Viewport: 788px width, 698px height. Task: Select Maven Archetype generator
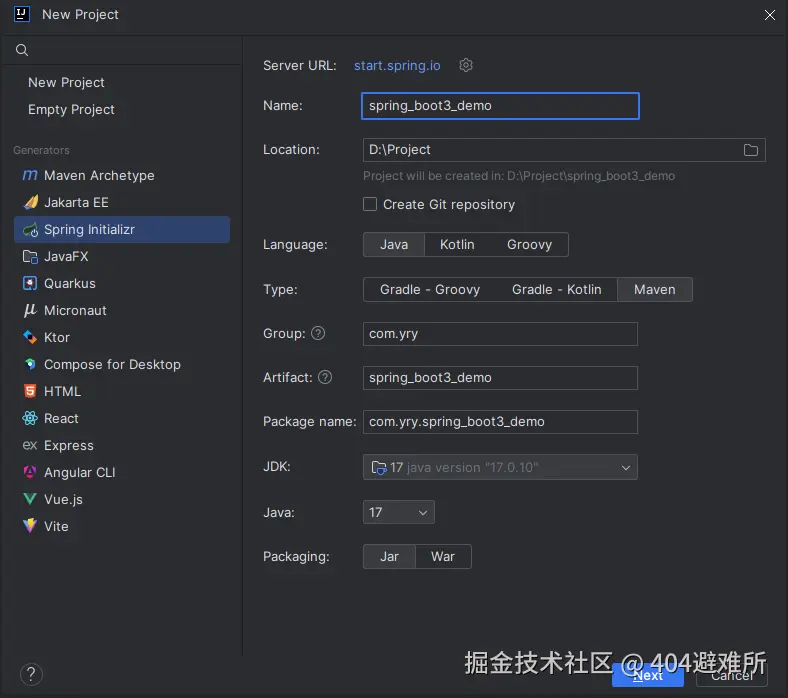122,175
